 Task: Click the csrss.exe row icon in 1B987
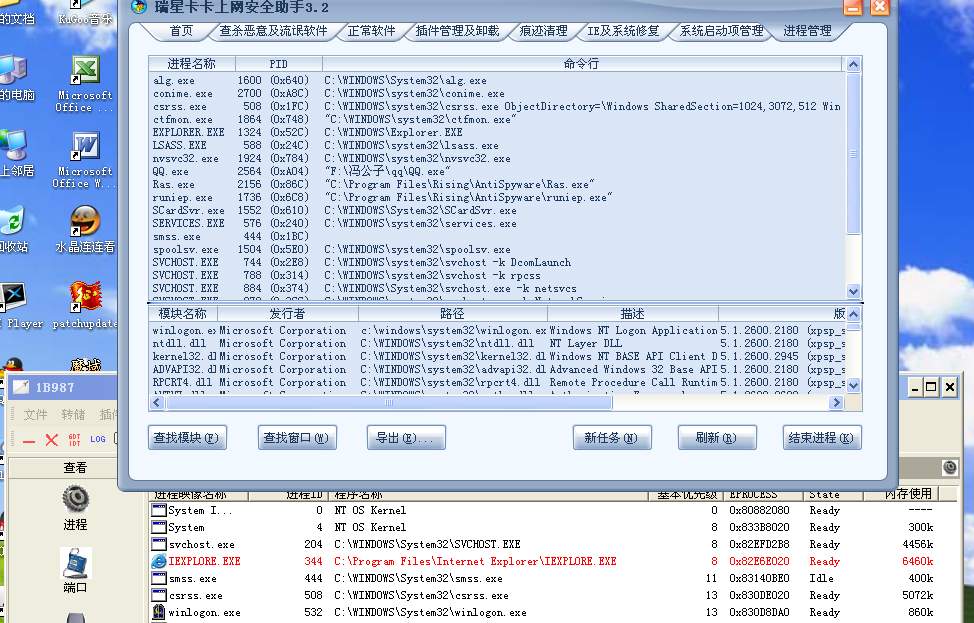(x=159, y=596)
